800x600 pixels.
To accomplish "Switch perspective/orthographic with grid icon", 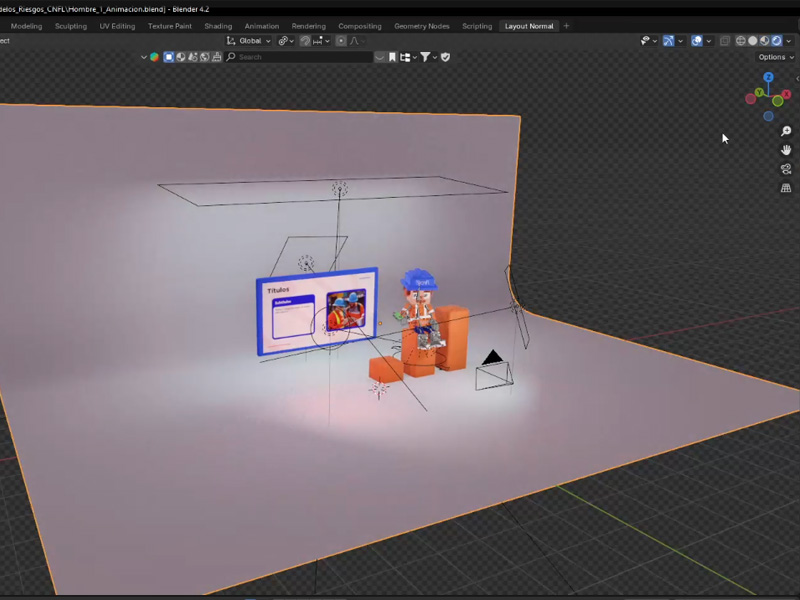I will 786,188.
